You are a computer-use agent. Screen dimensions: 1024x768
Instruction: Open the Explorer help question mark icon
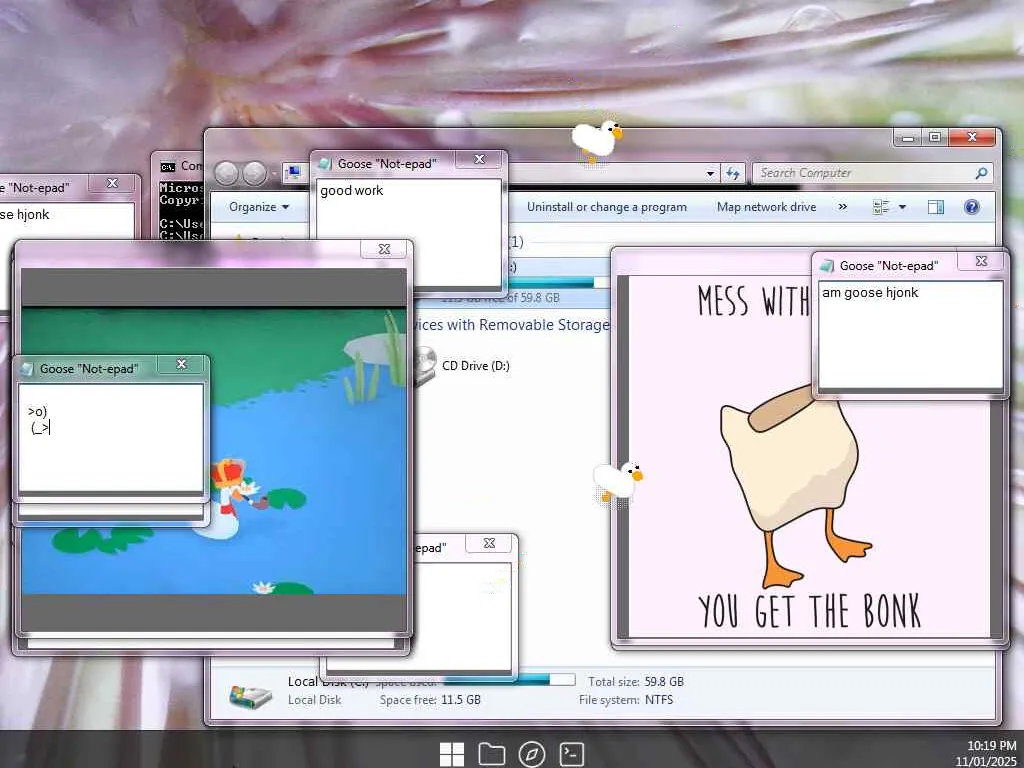(x=972, y=207)
